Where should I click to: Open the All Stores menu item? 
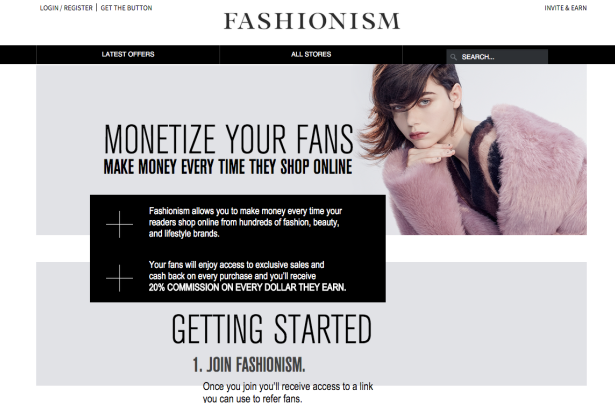click(311, 54)
